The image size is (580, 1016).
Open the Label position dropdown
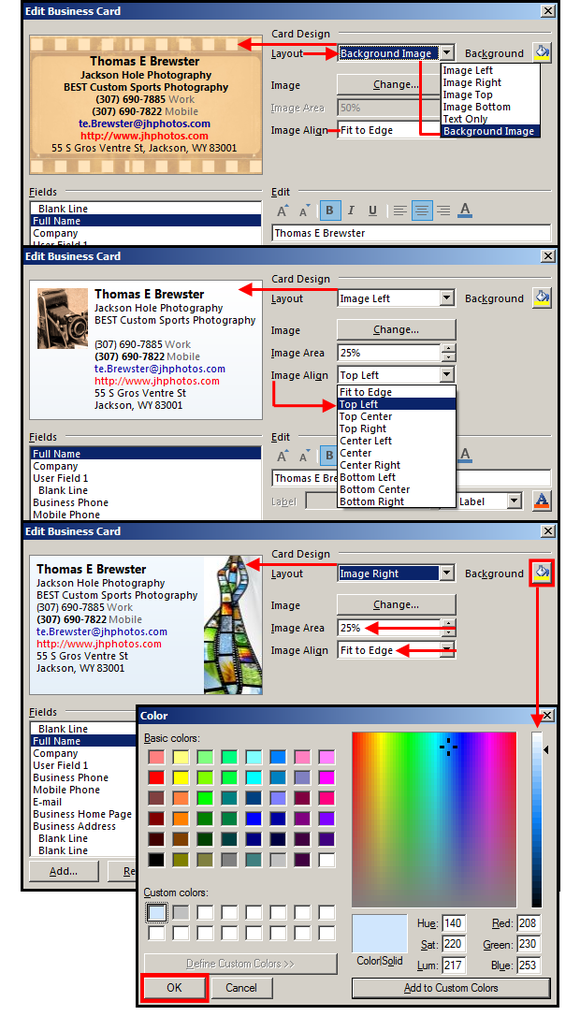(x=515, y=501)
